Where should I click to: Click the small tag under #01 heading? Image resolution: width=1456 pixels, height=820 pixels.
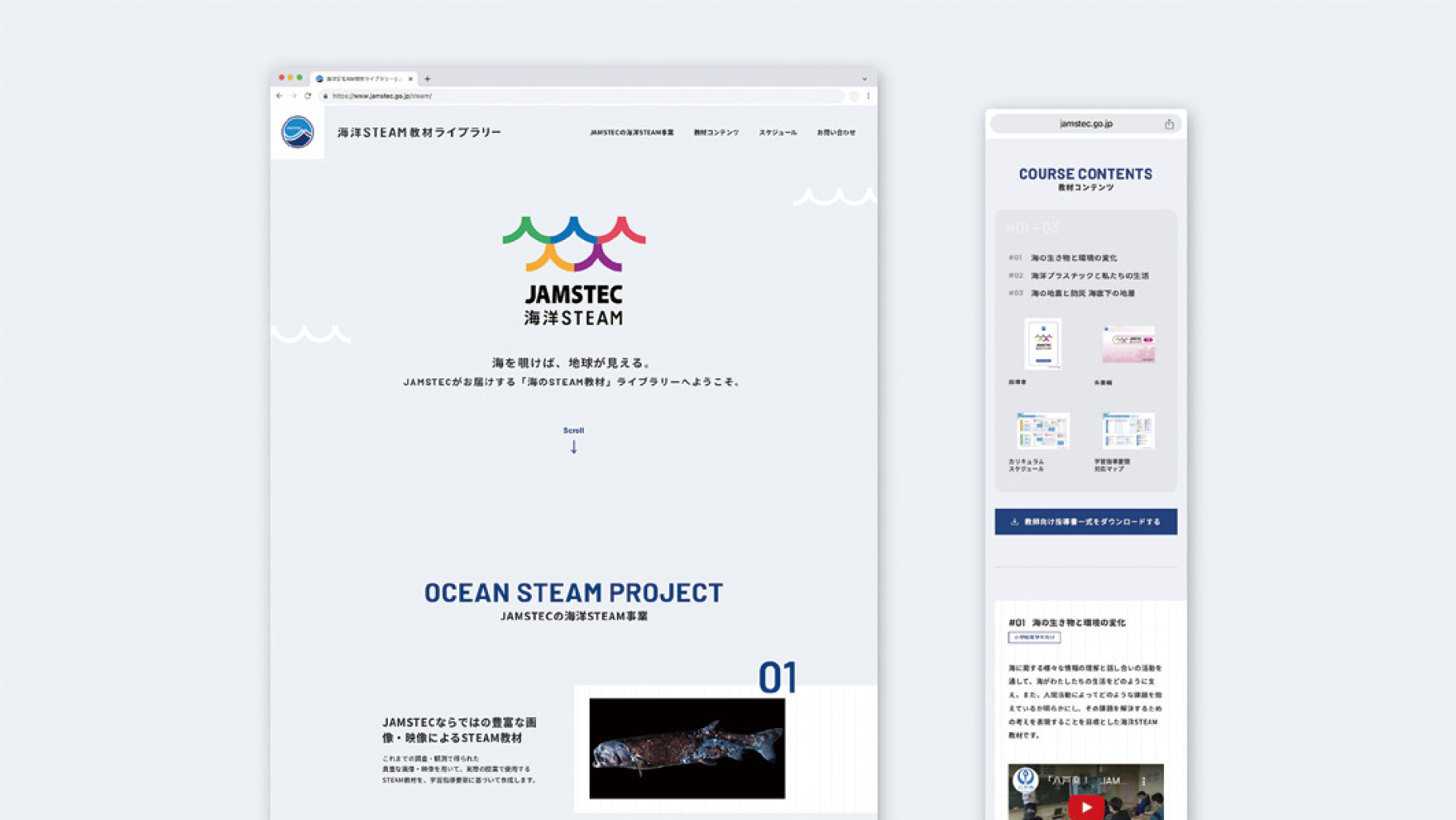point(1034,638)
